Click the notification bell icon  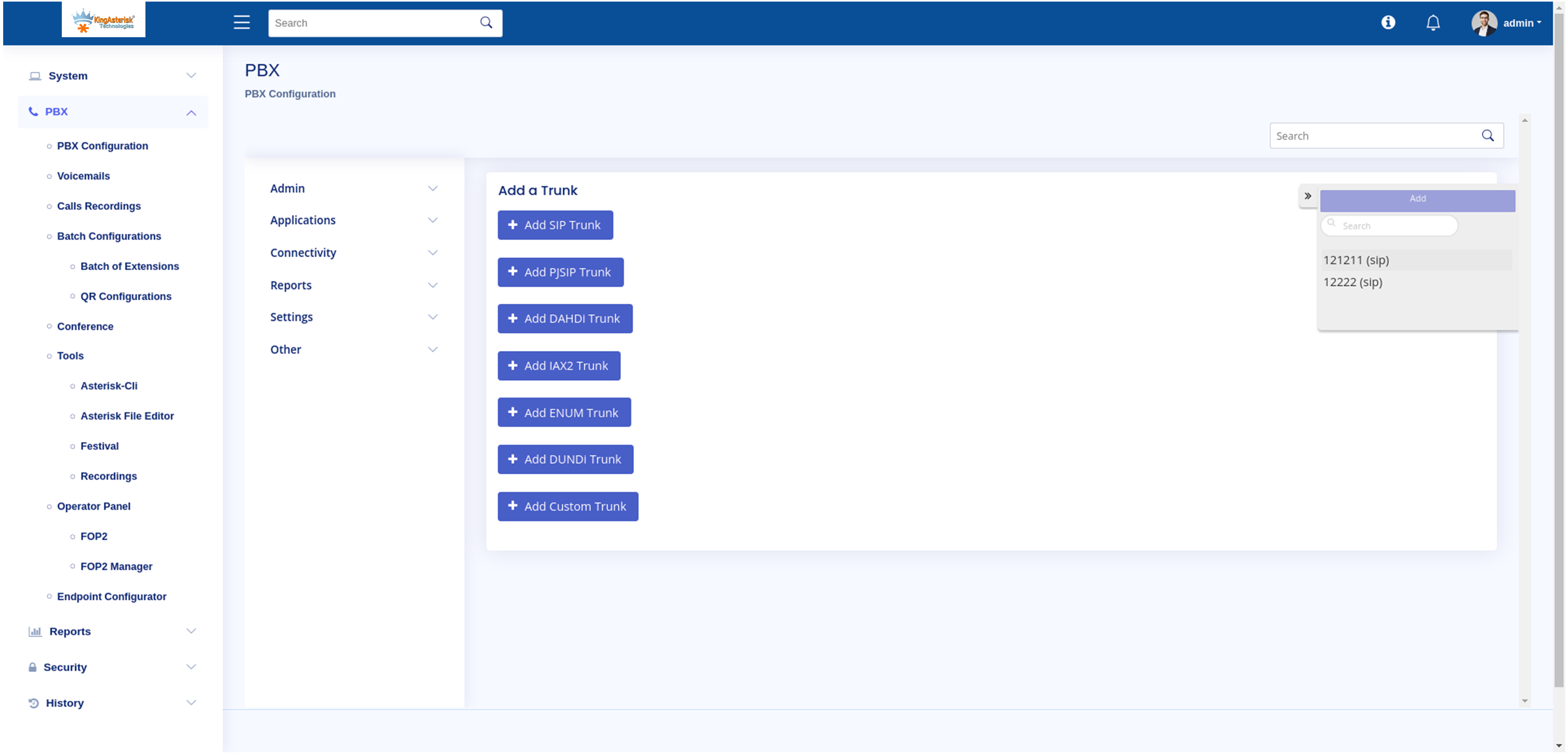pos(1433,22)
